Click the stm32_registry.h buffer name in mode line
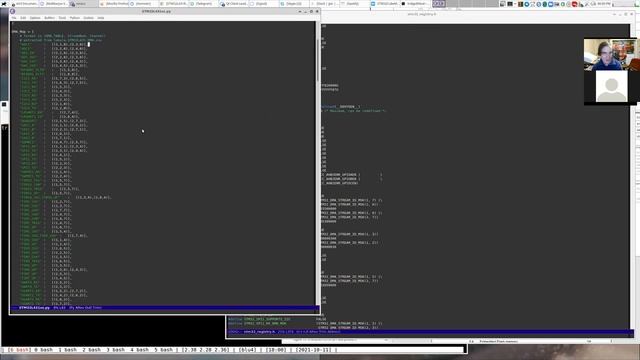The width and height of the screenshot is (640, 360). (x=260, y=332)
